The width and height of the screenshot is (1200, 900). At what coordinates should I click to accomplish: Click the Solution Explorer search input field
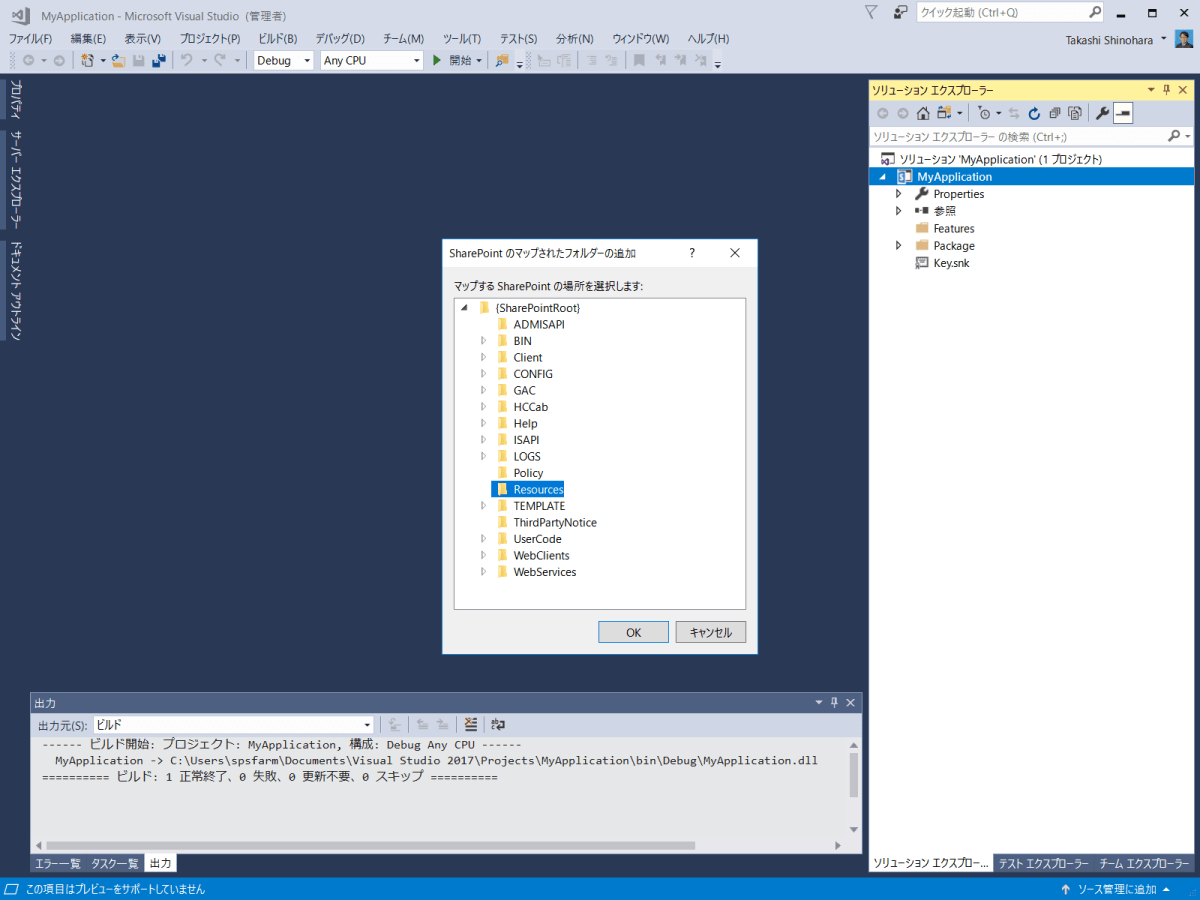(1016, 136)
